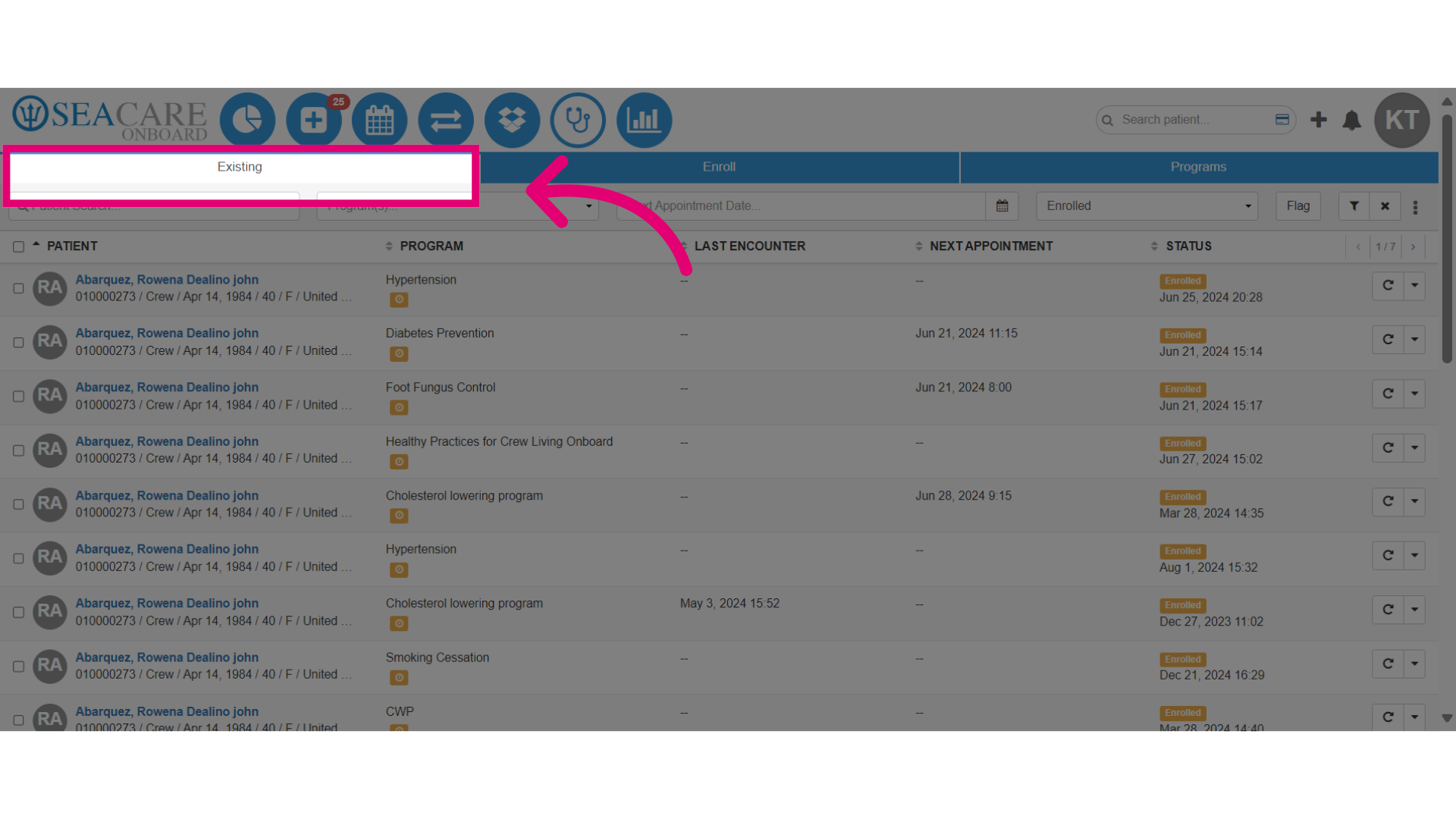Image resolution: width=1456 pixels, height=819 pixels.
Task: Open the appointment date calendar picker icon
Action: [1002, 206]
